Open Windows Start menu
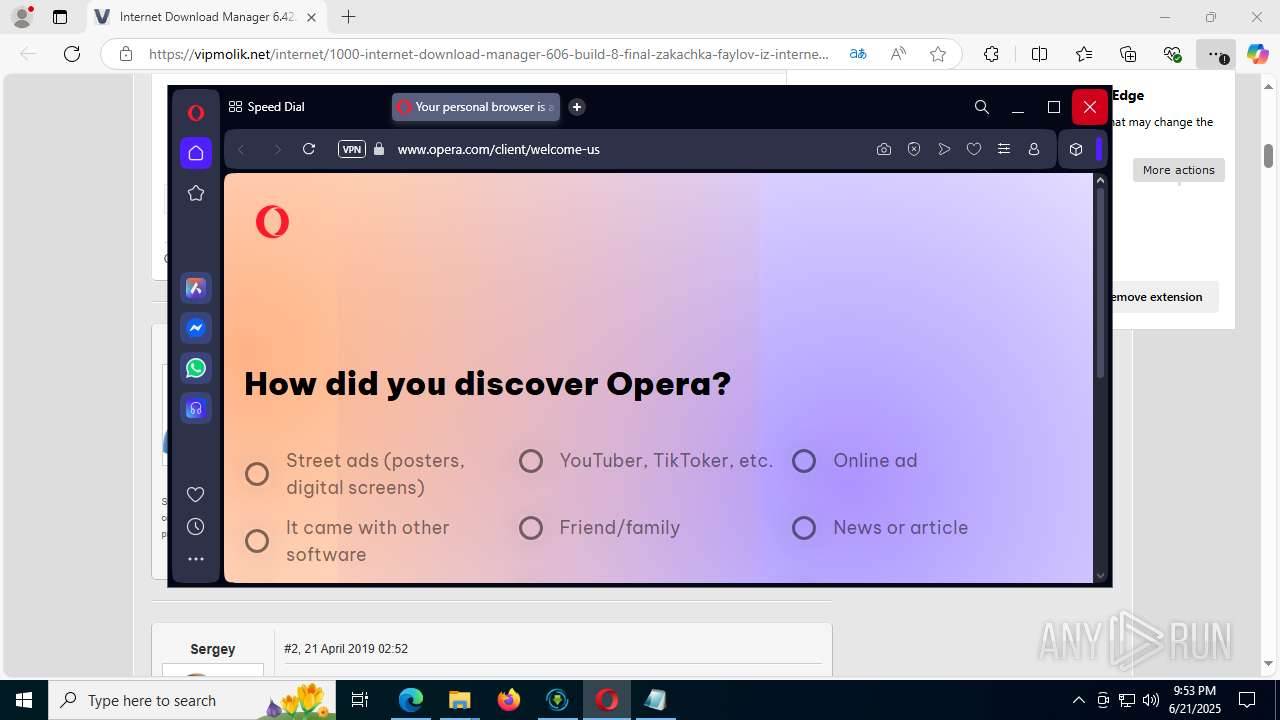This screenshot has height=720, width=1280. coord(24,700)
